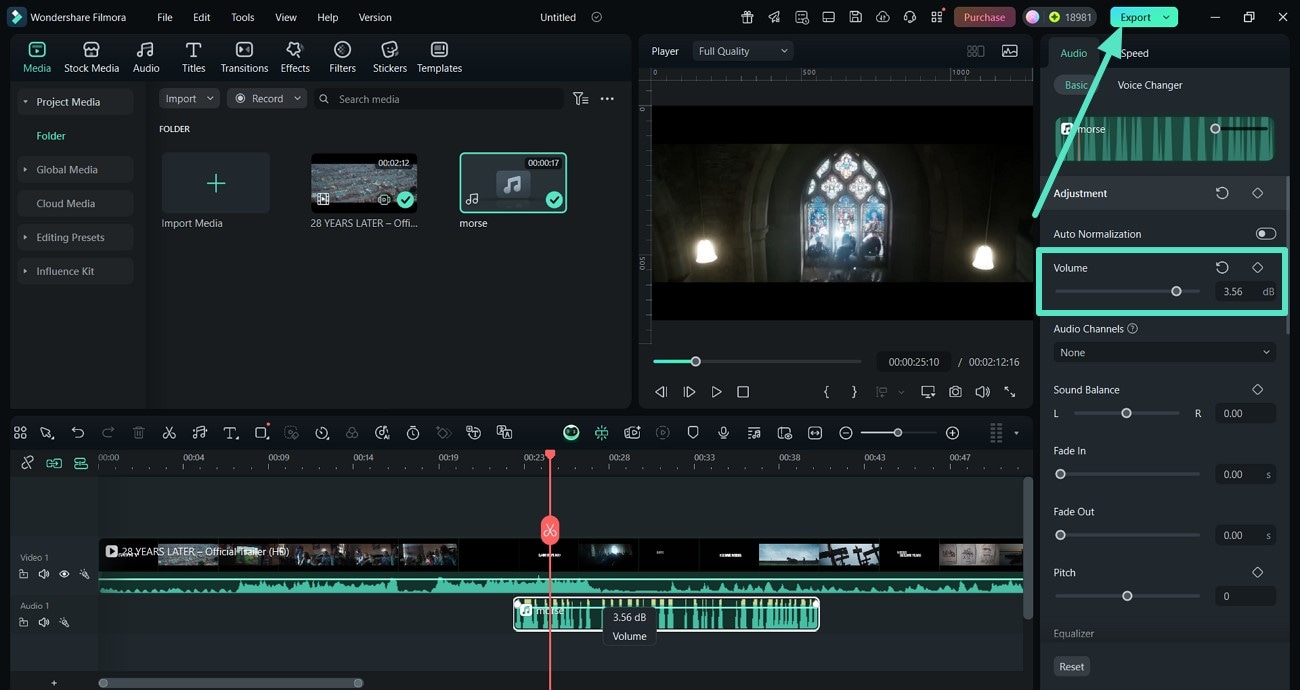Toggle the green snapping icon in timeline toolbar
The height and width of the screenshot is (690, 1300).
(601, 433)
